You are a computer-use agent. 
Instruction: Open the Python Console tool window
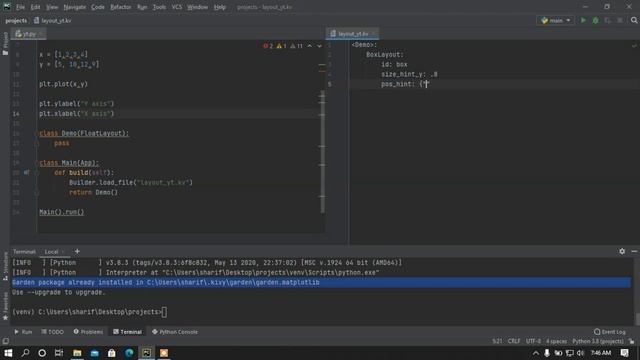175,332
